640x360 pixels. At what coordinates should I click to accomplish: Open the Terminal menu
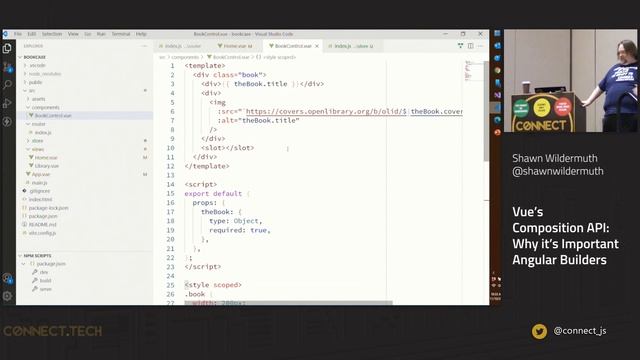pyautogui.click(x=121, y=34)
